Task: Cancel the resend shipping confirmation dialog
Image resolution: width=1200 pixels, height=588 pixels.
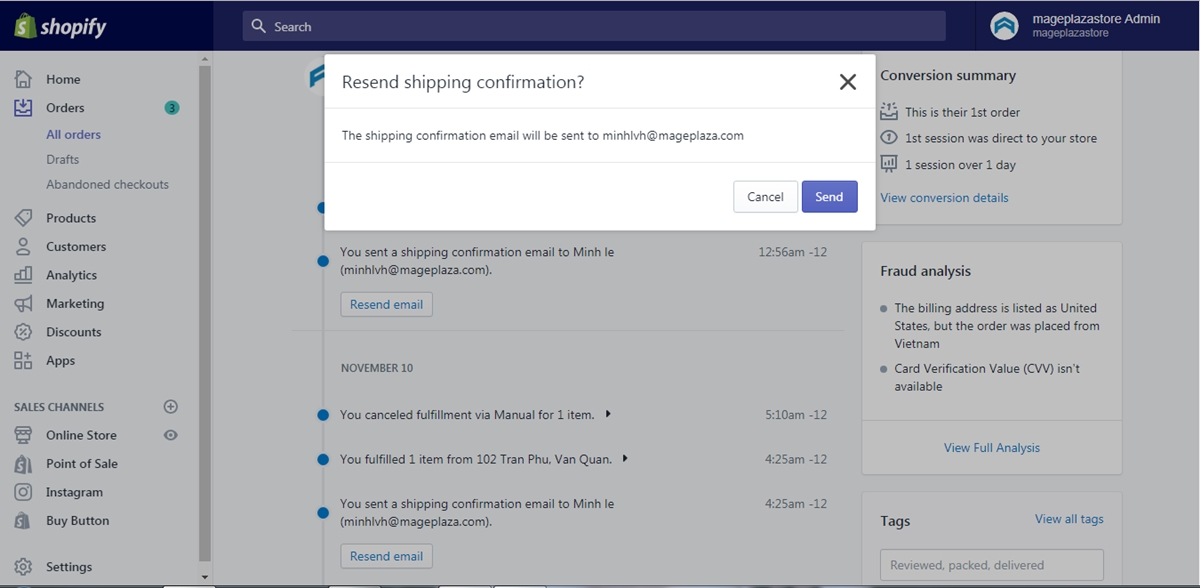Action: point(765,197)
